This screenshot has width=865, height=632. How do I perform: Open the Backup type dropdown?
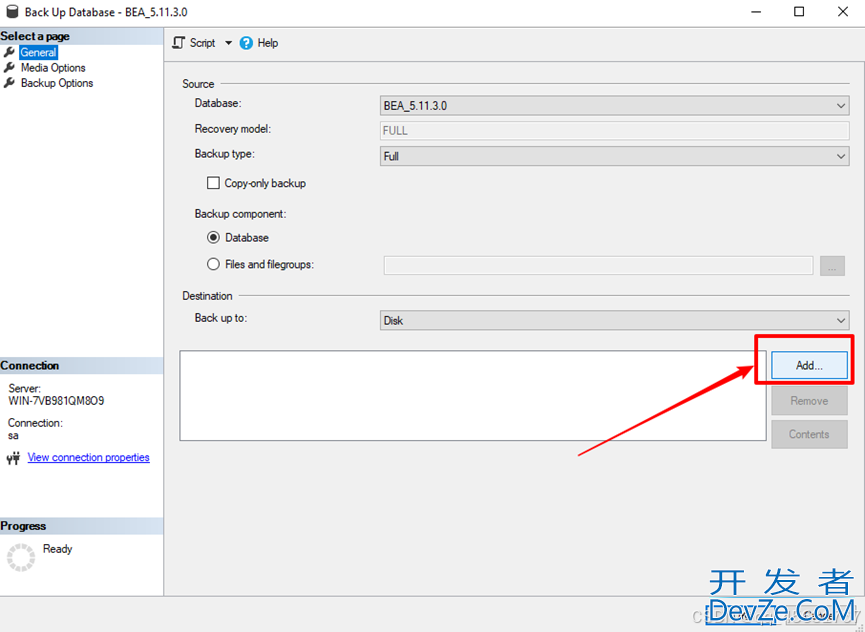click(614, 156)
